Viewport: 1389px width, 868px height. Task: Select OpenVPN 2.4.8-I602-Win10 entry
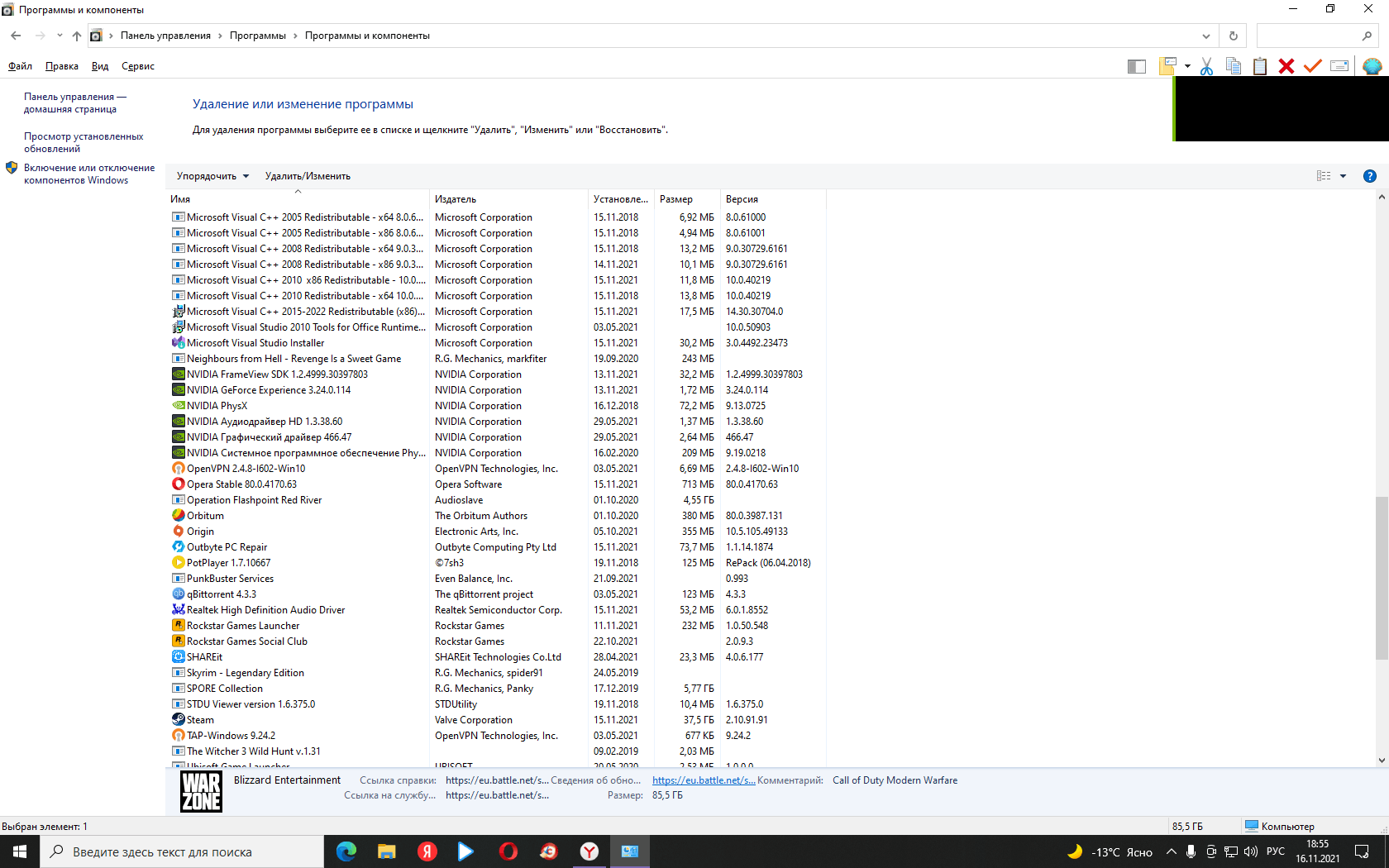pyautogui.click(x=246, y=469)
